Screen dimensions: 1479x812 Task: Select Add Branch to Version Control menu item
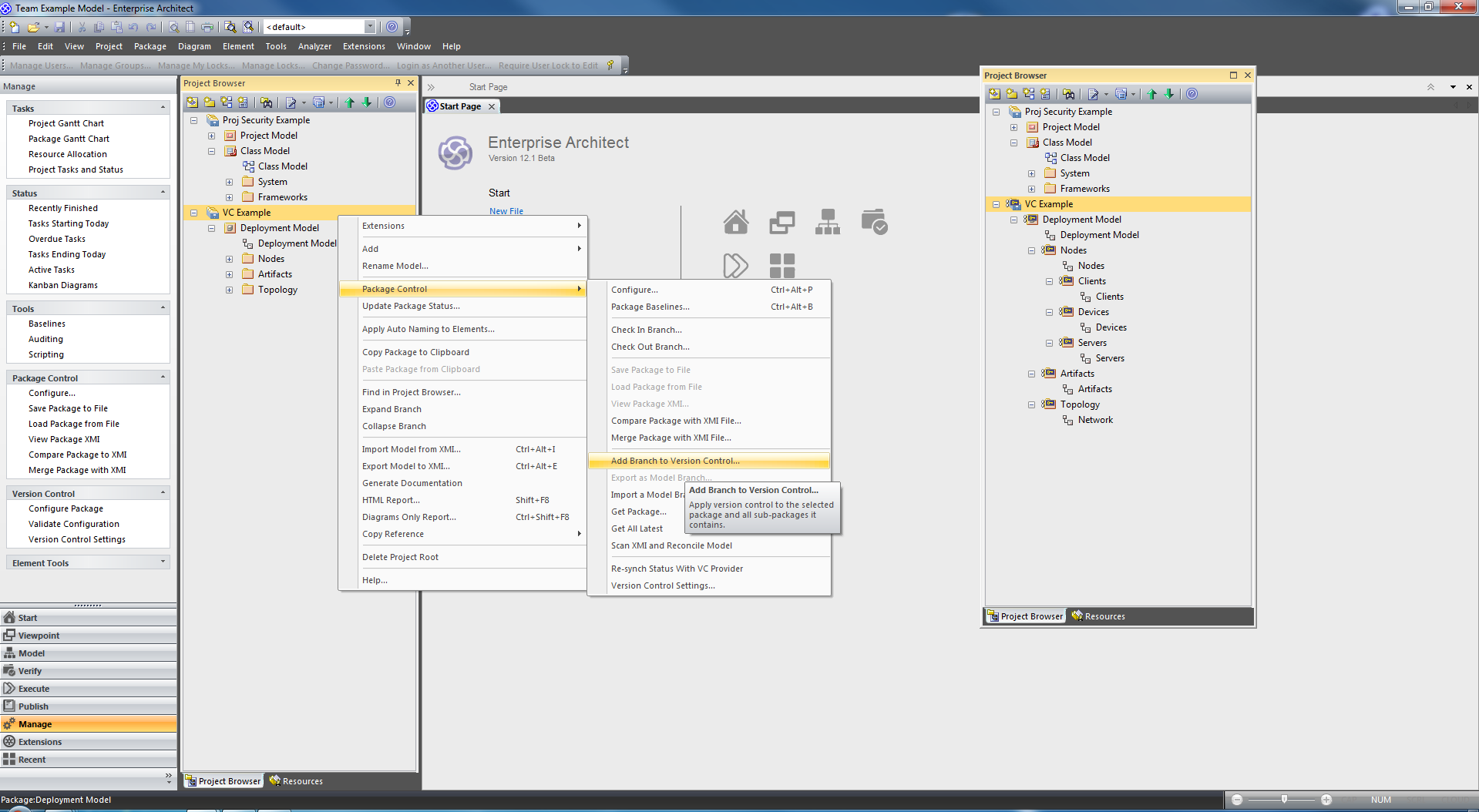[x=674, y=461]
